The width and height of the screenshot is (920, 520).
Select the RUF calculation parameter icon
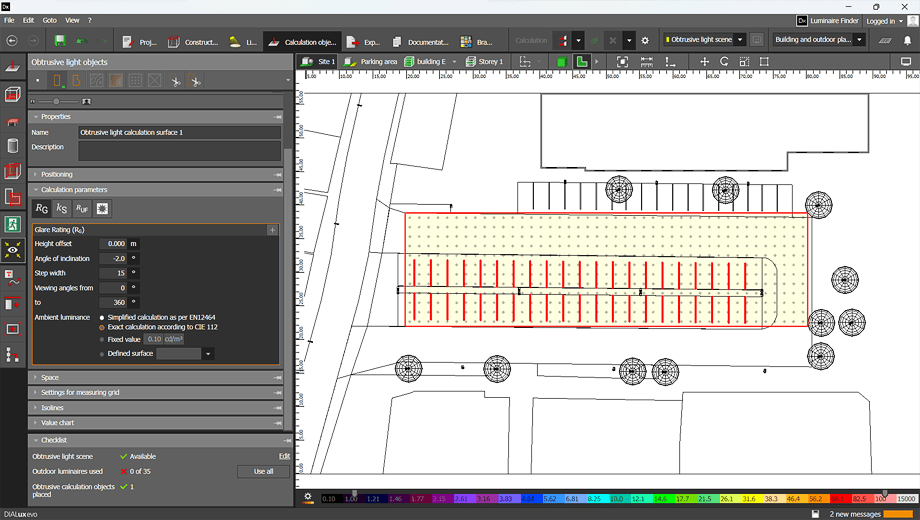coord(82,208)
